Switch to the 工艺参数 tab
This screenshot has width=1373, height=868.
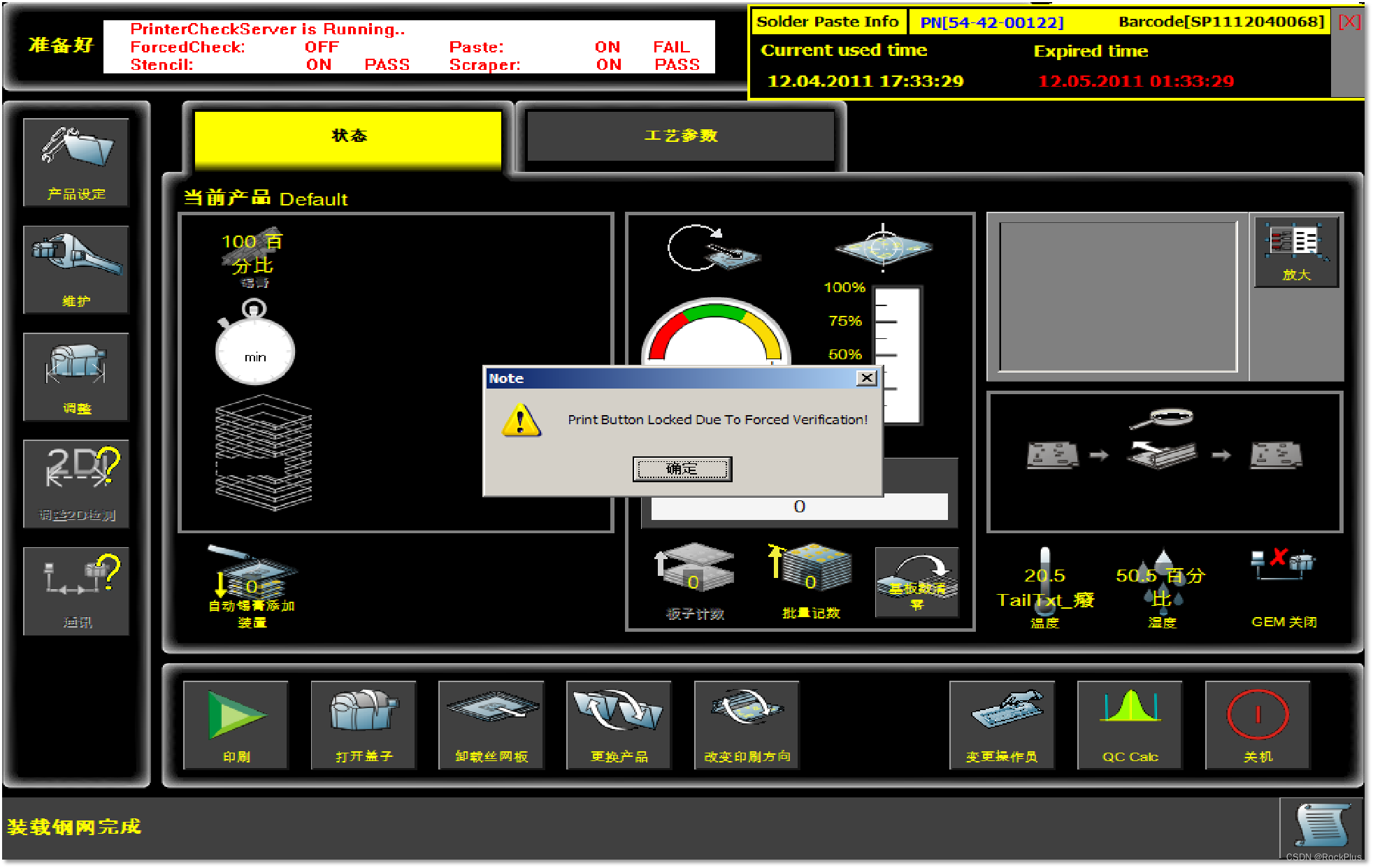click(x=680, y=136)
